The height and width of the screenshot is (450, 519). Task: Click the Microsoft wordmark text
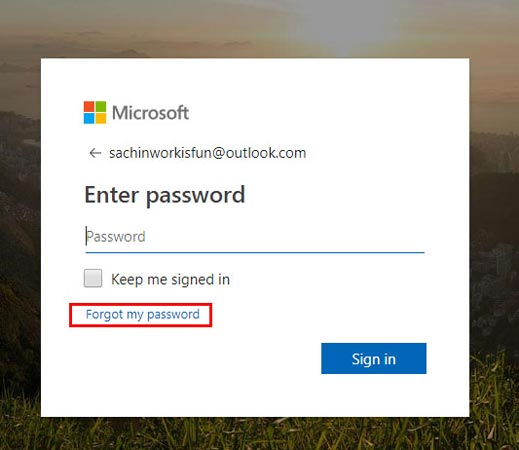[x=150, y=113]
